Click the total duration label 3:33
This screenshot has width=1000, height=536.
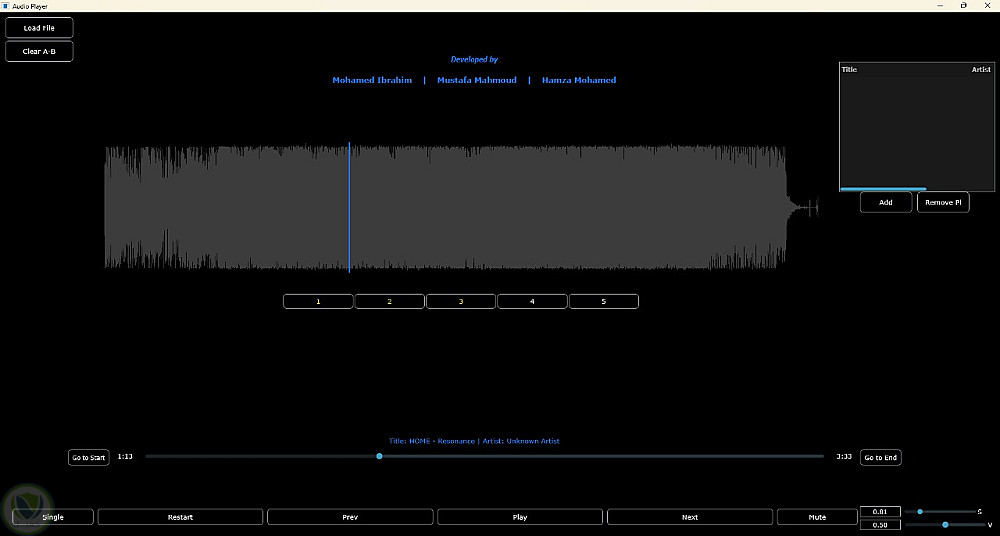[844, 457]
